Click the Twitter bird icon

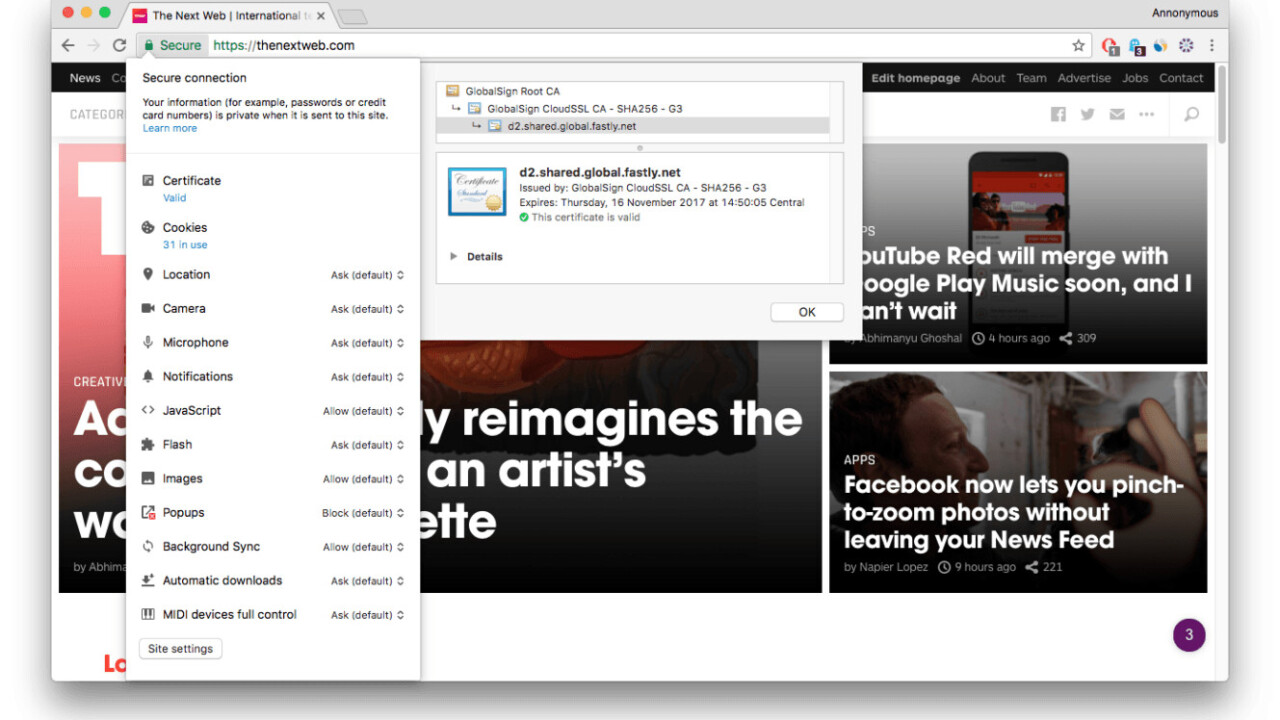coord(1087,115)
